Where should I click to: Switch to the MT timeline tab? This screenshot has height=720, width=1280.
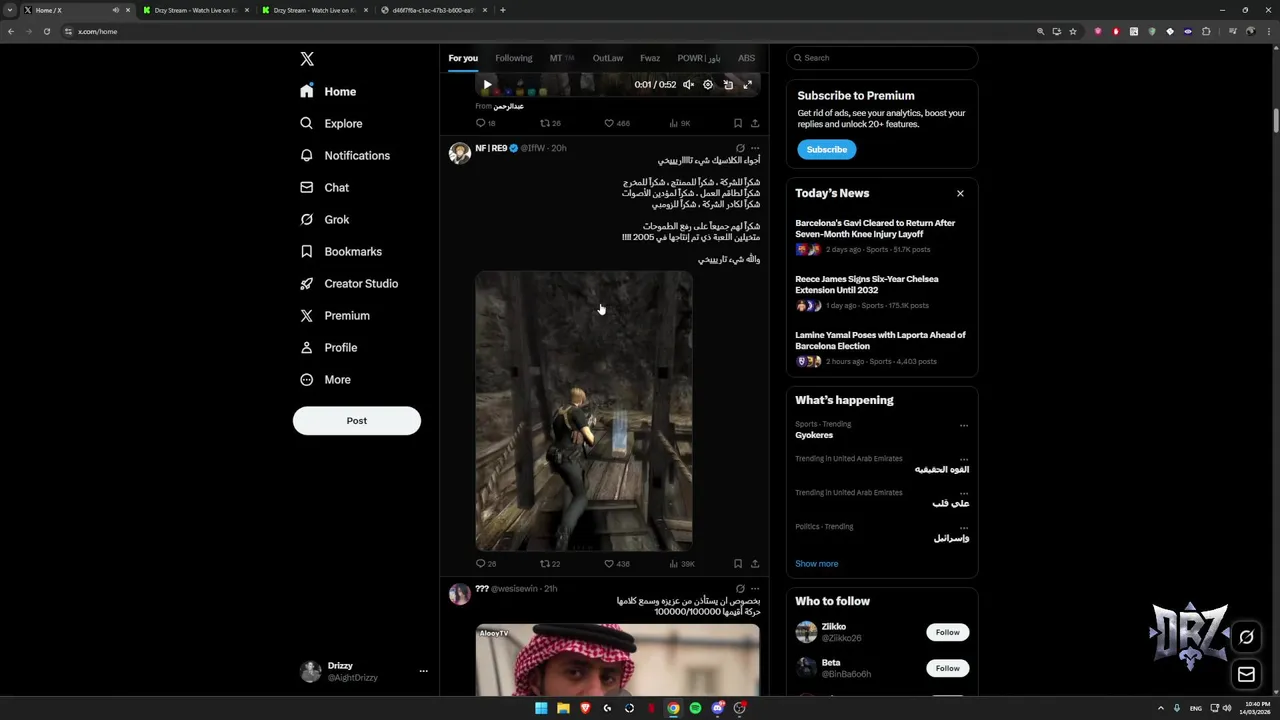point(561,58)
